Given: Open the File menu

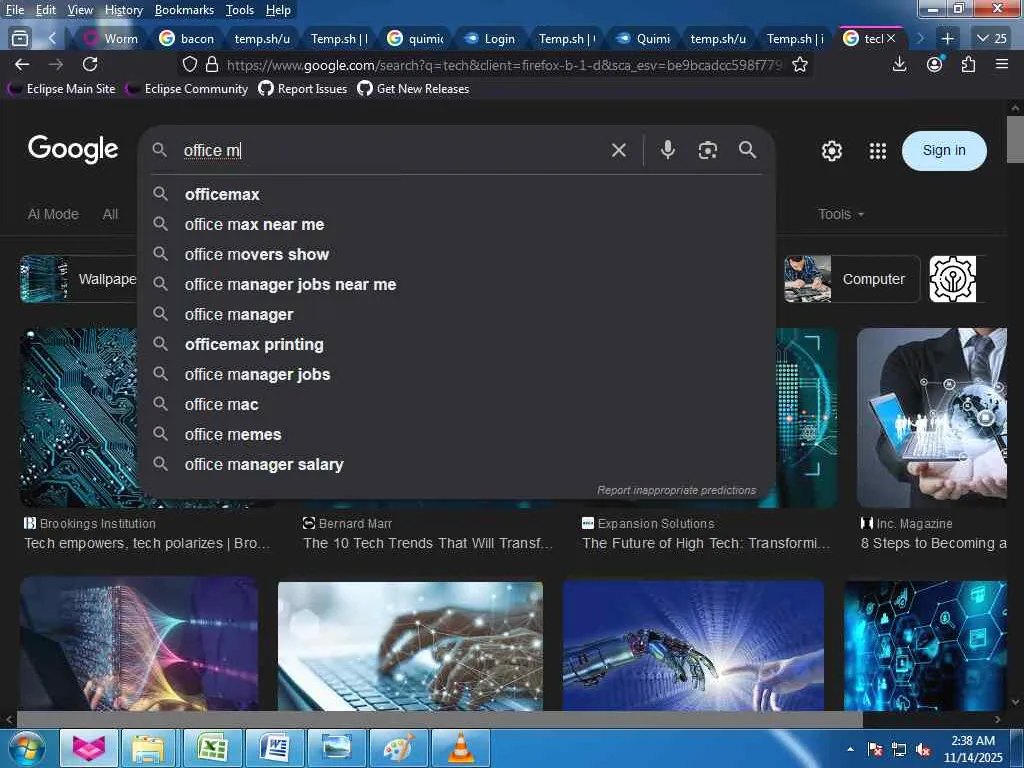Looking at the screenshot, I should [x=14, y=10].
